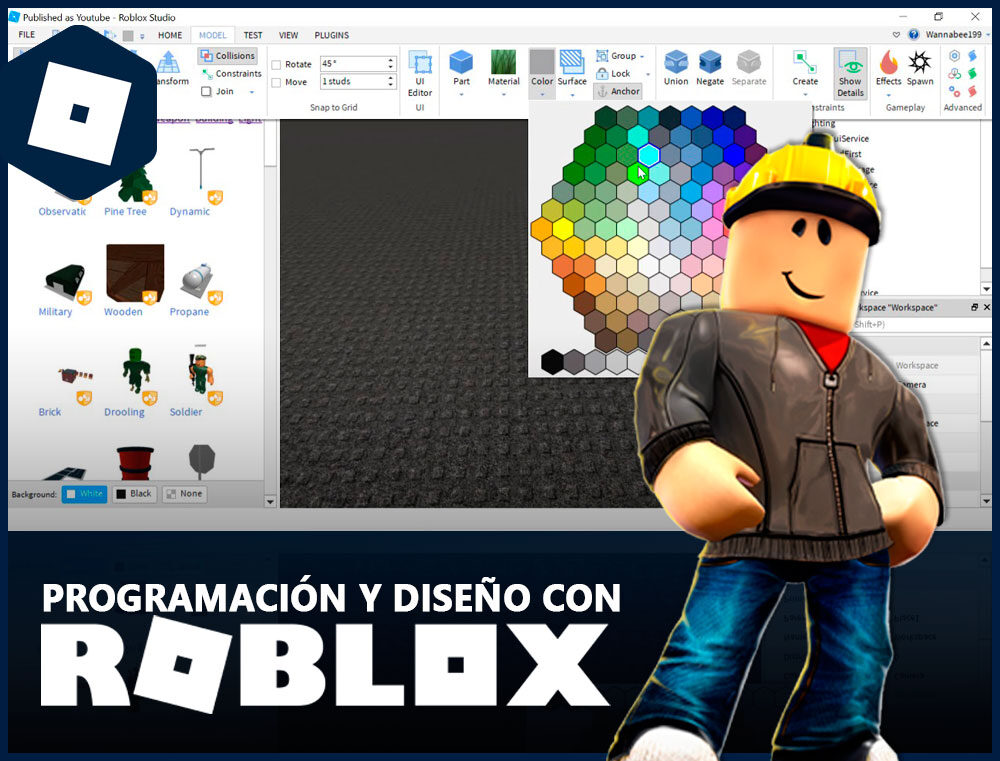The image size is (1000, 761).
Task: Expand the Surface dropdown
Action: click(x=572, y=95)
